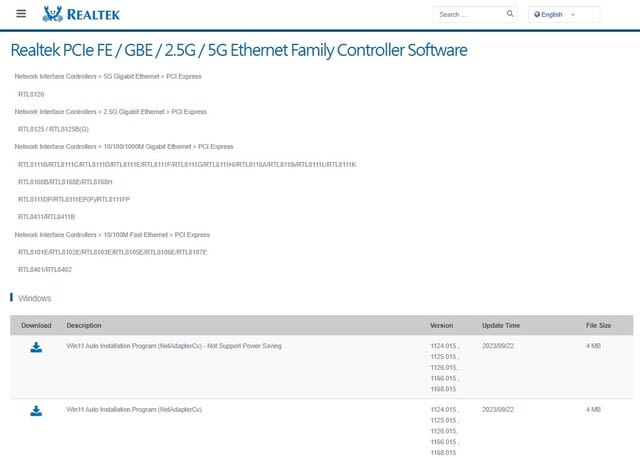The height and width of the screenshot is (458, 640).
Task: Download Win11 driver without power saving support
Action: [x=36, y=347]
